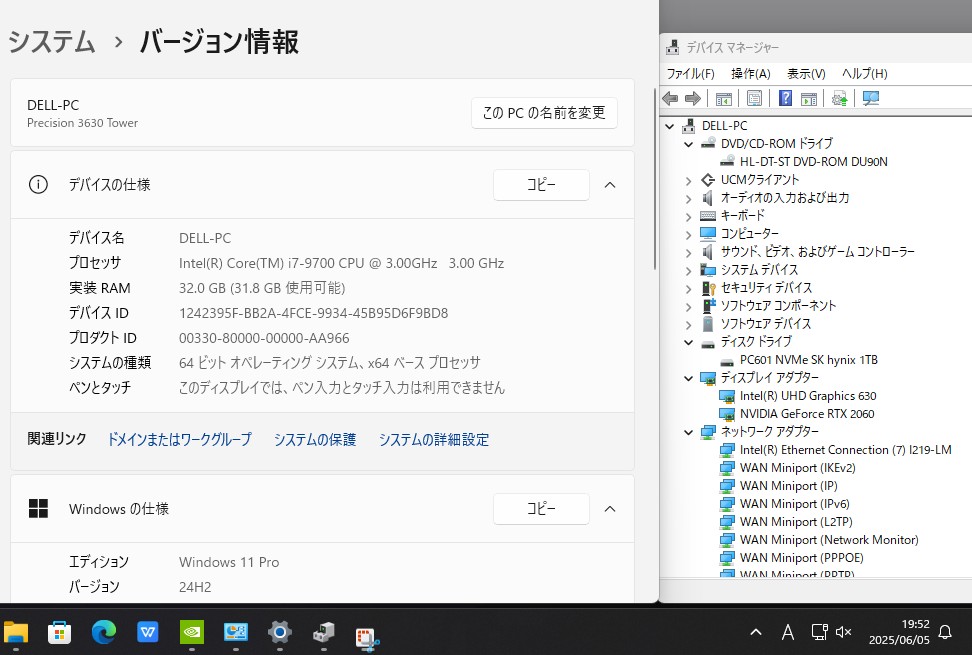This screenshot has width=972, height=655.
Task: Collapse the ネットワーク アダプター node
Action: 689,432
